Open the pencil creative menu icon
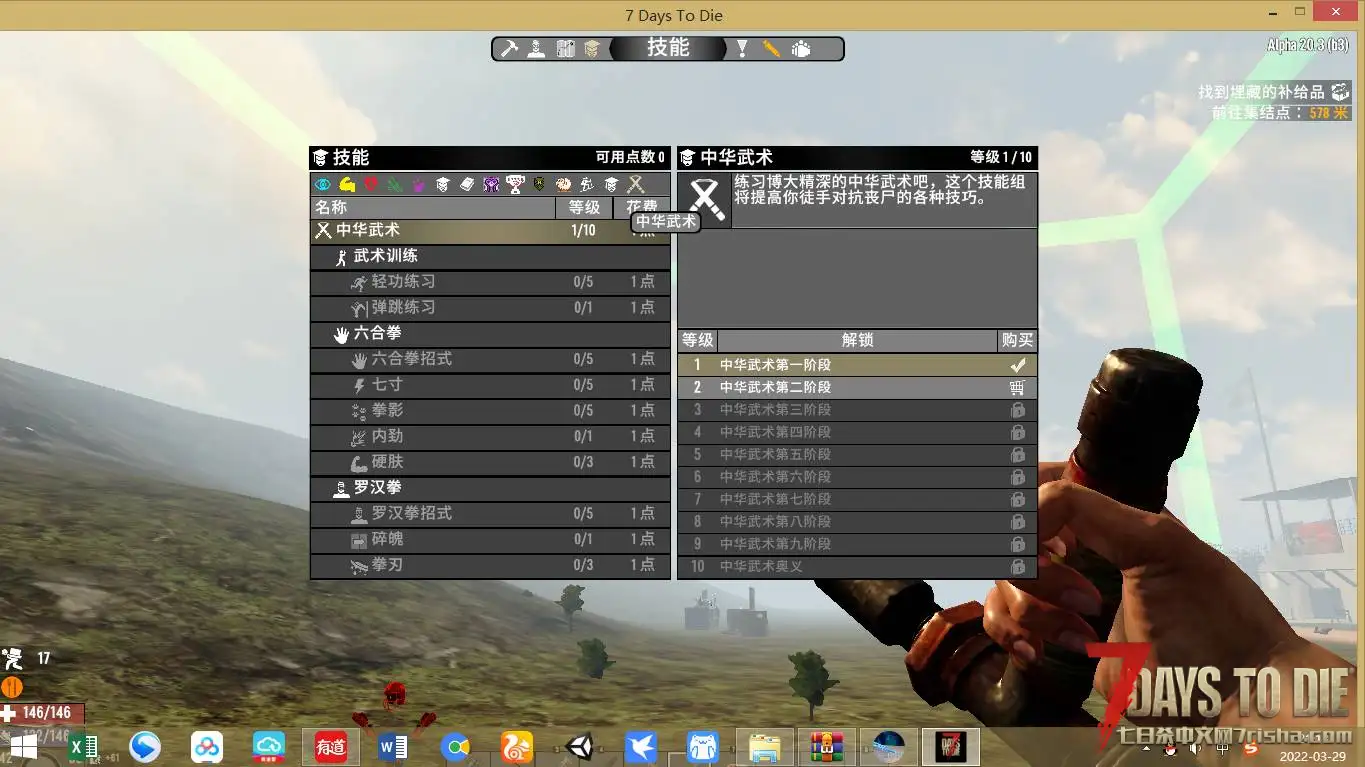1365x767 pixels. (771, 48)
